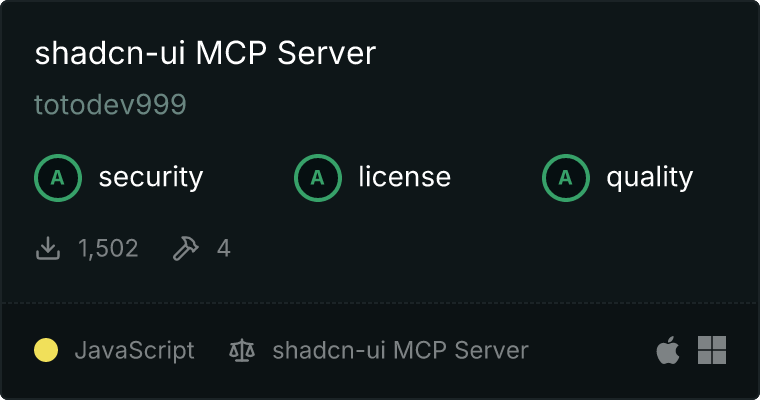Viewport: 760px width, 400px height.
Task: Open the shadcn-ui MCP Server title
Action: pos(206,52)
